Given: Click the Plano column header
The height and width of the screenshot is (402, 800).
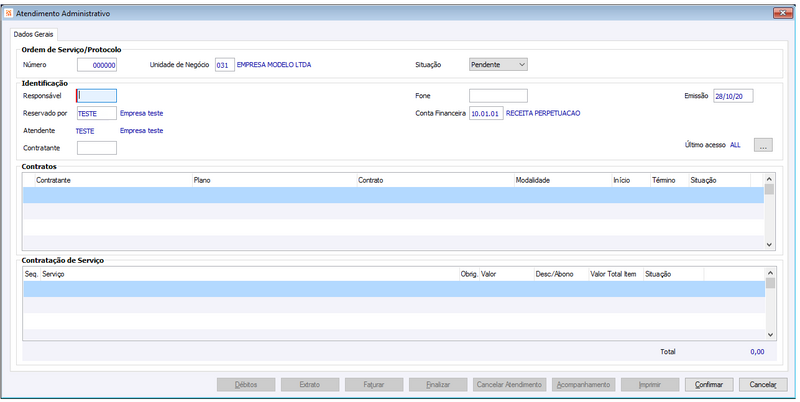Looking at the screenshot, I should (x=274, y=180).
